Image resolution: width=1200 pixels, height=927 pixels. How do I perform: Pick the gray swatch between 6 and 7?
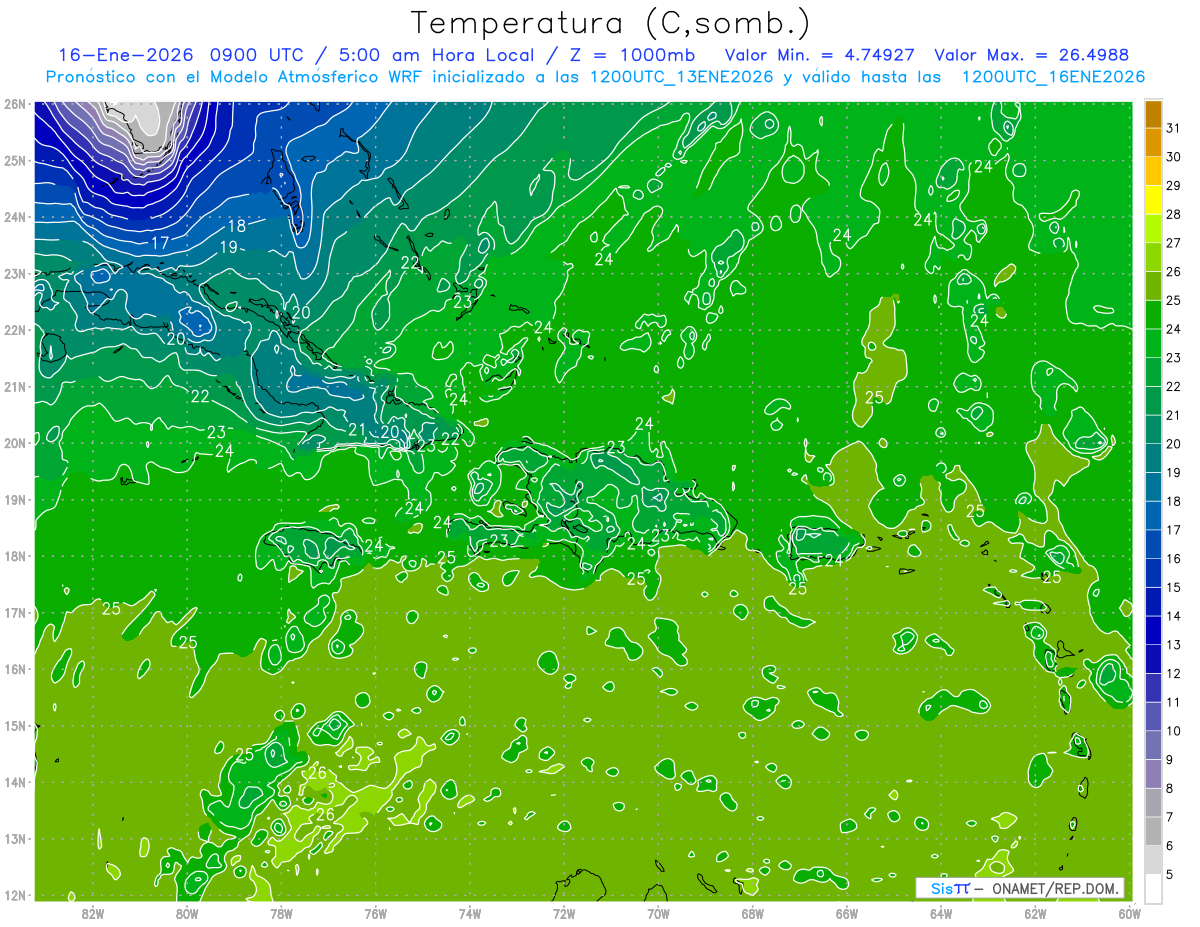click(1153, 832)
